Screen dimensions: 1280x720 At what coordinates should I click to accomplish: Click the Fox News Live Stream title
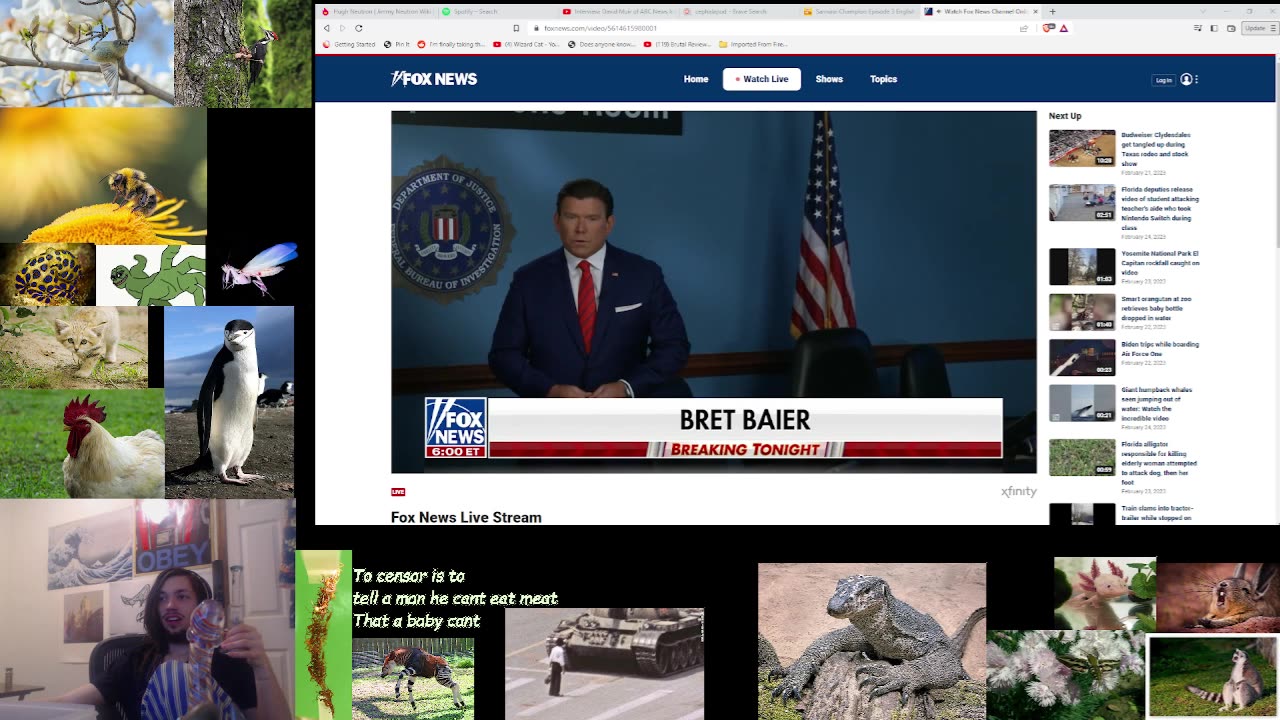click(466, 517)
